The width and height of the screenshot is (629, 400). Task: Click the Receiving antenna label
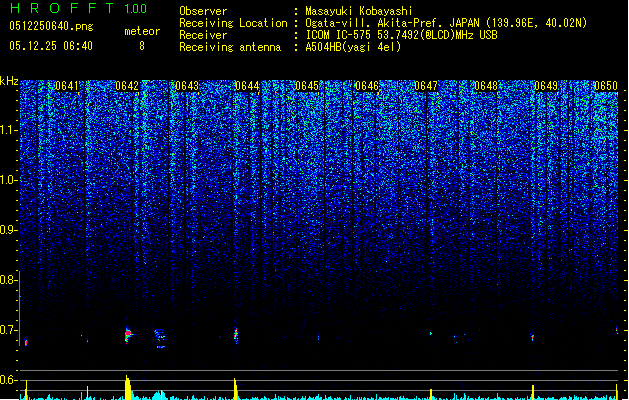pyautogui.click(x=230, y=47)
